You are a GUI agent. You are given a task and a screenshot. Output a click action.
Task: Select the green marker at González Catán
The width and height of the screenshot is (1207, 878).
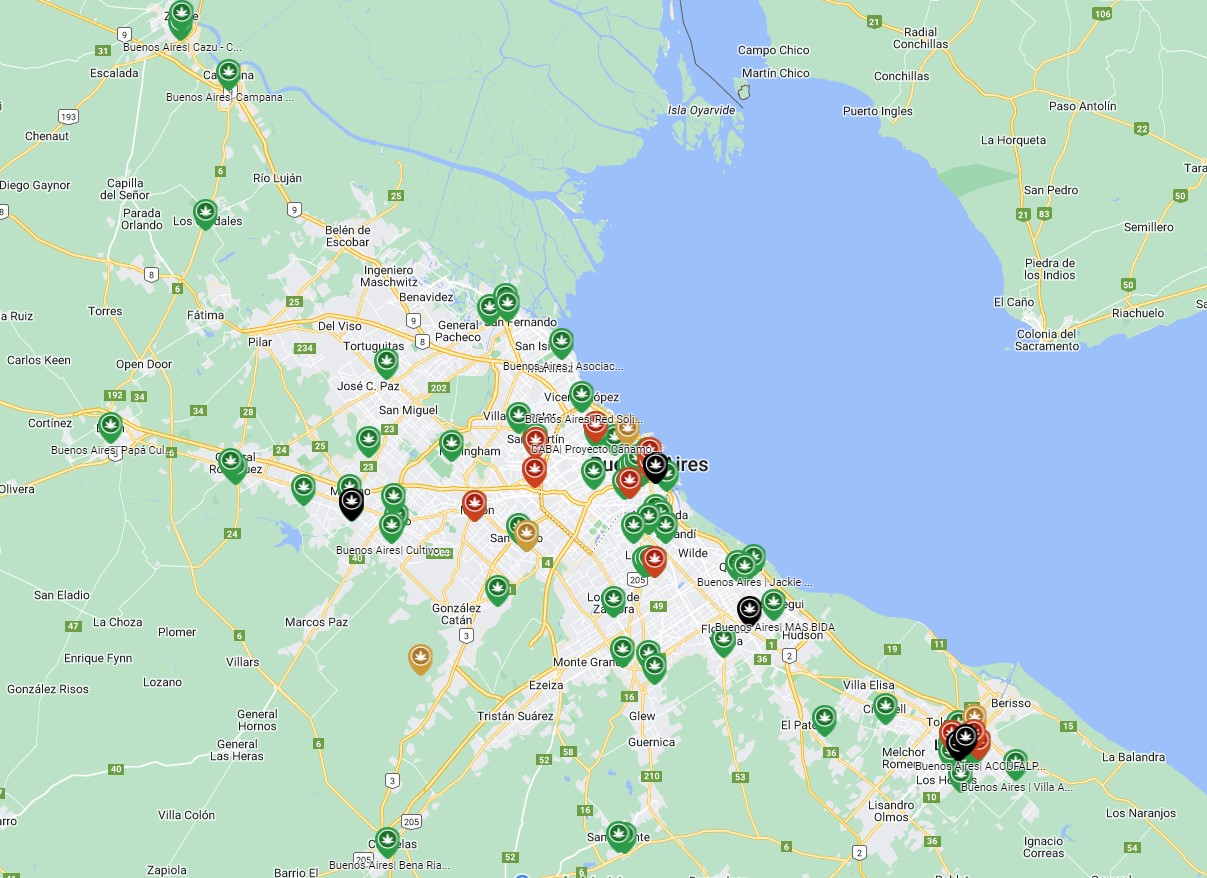point(497,589)
